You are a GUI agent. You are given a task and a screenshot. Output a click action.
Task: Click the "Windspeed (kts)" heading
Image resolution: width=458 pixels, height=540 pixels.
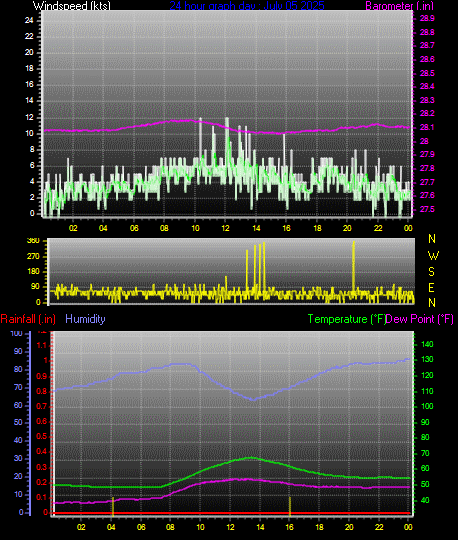pos(72,6)
